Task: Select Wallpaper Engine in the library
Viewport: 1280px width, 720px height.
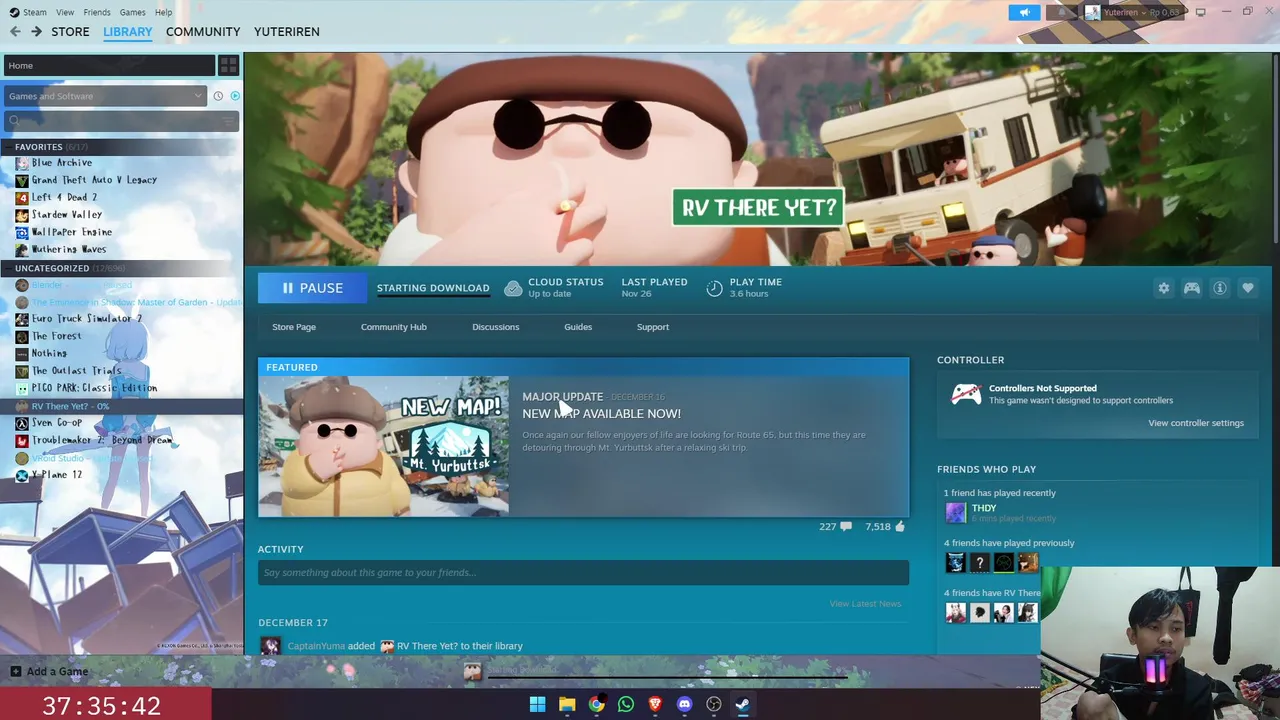Action: coord(71,232)
